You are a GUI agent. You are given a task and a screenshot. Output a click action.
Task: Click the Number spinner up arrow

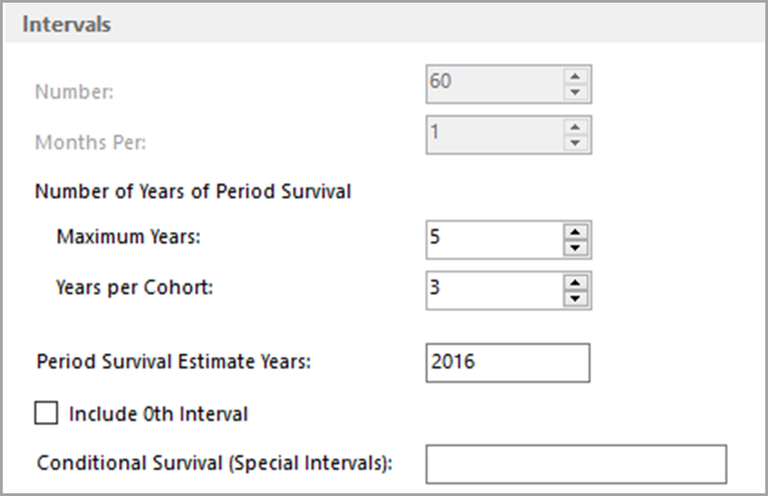pyautogui.click(x=575, y=77)
